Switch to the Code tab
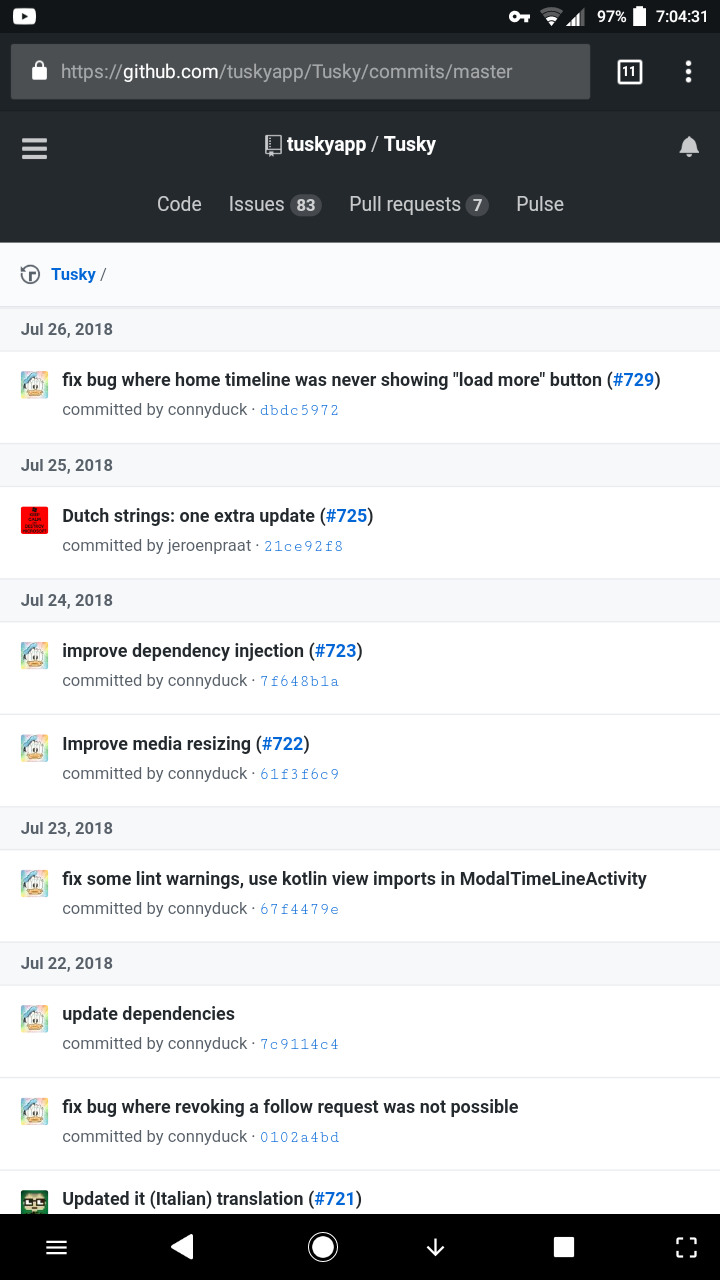The height and width of the screenshot is (1280, 720). (x=179, y=204)
